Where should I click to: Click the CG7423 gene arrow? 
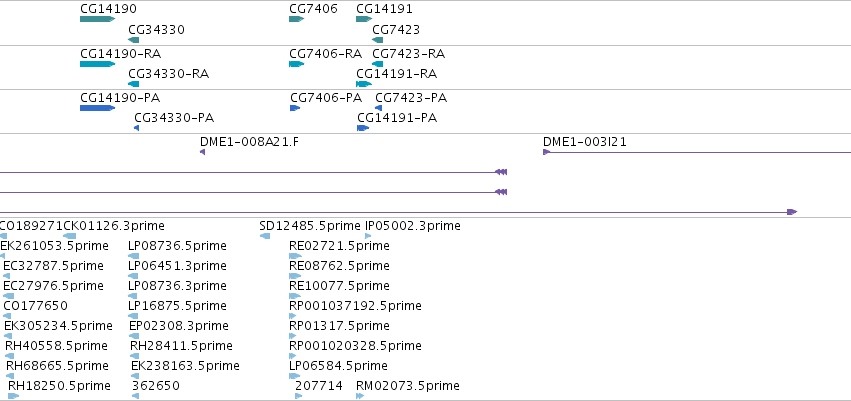[378, 40]
